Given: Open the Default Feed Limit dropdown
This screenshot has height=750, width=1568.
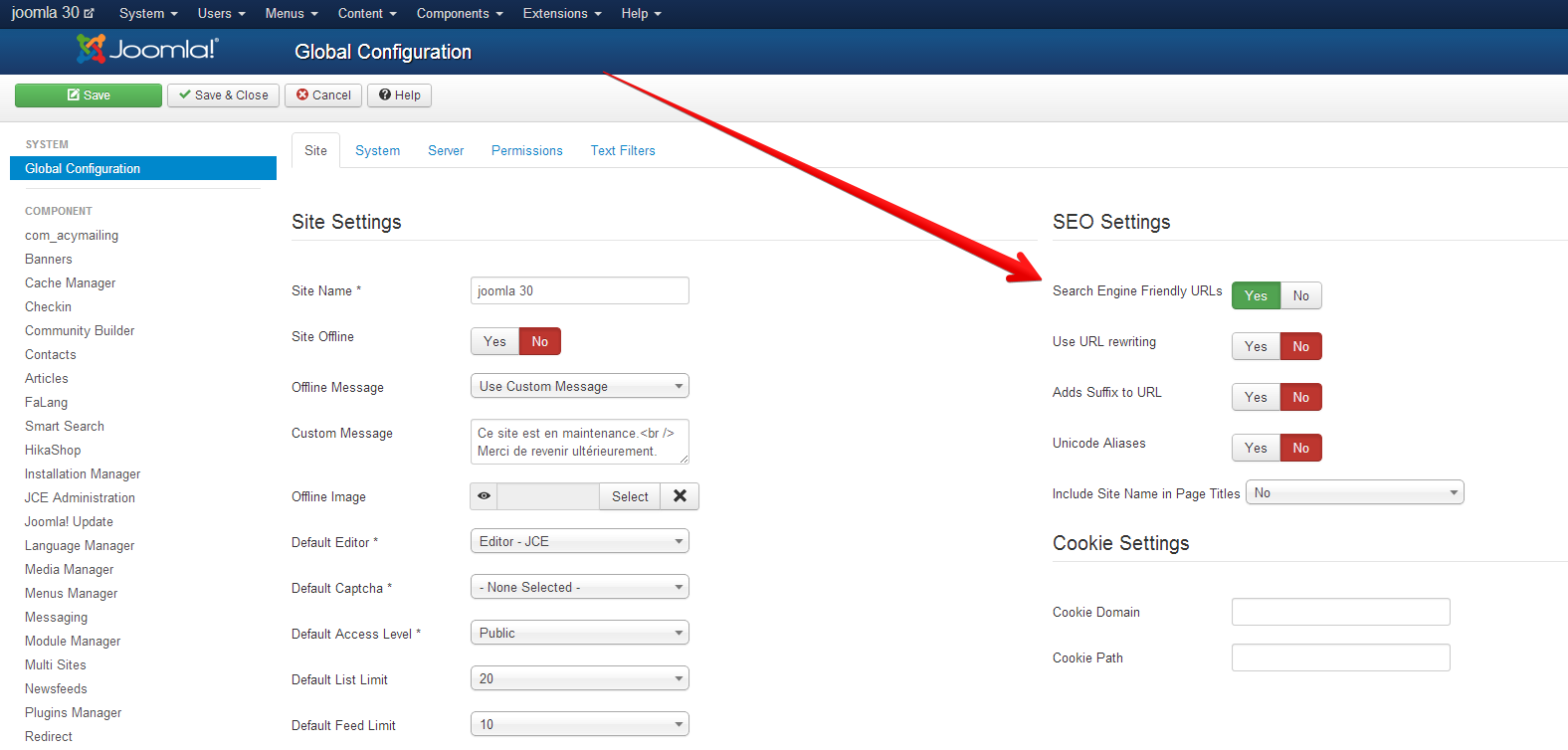Looking at the screenshot, I should pyautogui.click(x=580, y=724).
